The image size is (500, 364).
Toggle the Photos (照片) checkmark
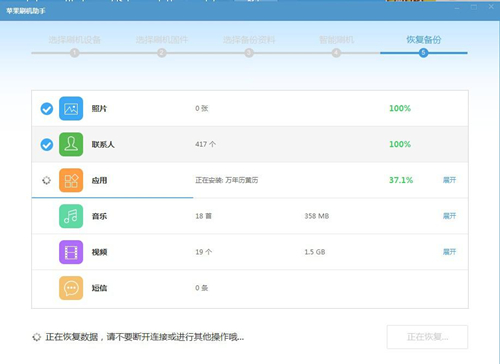(47, 109)
